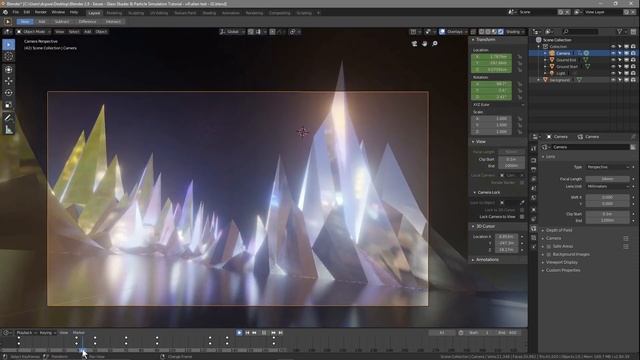Image resolution: width=640 pixels, height=360 pixels.
Task: Open the Window menu
Action: tap(58, 12)
